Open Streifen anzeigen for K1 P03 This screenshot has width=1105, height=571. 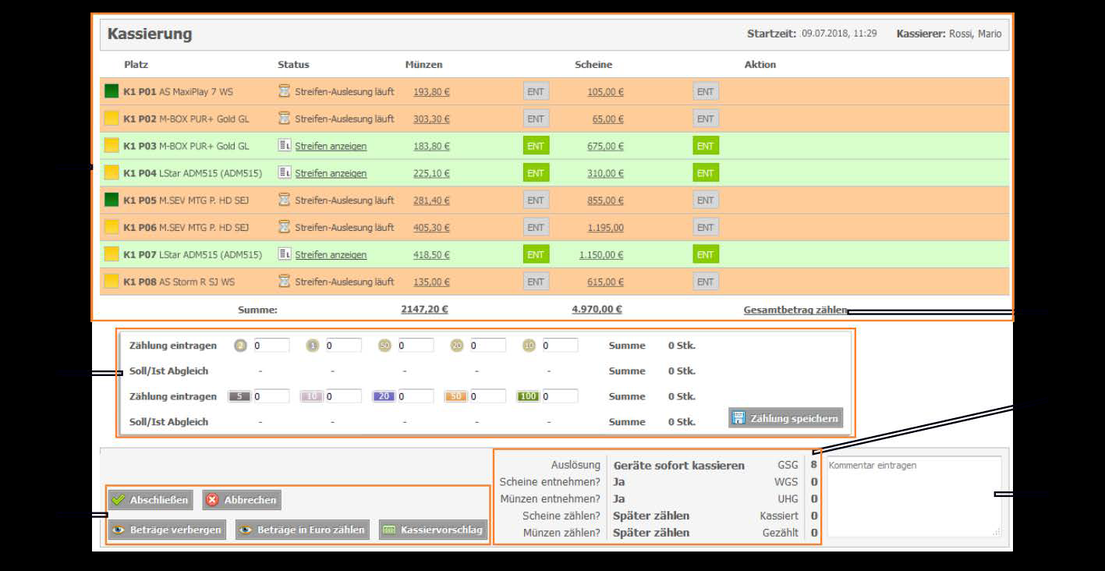point(331,147)
